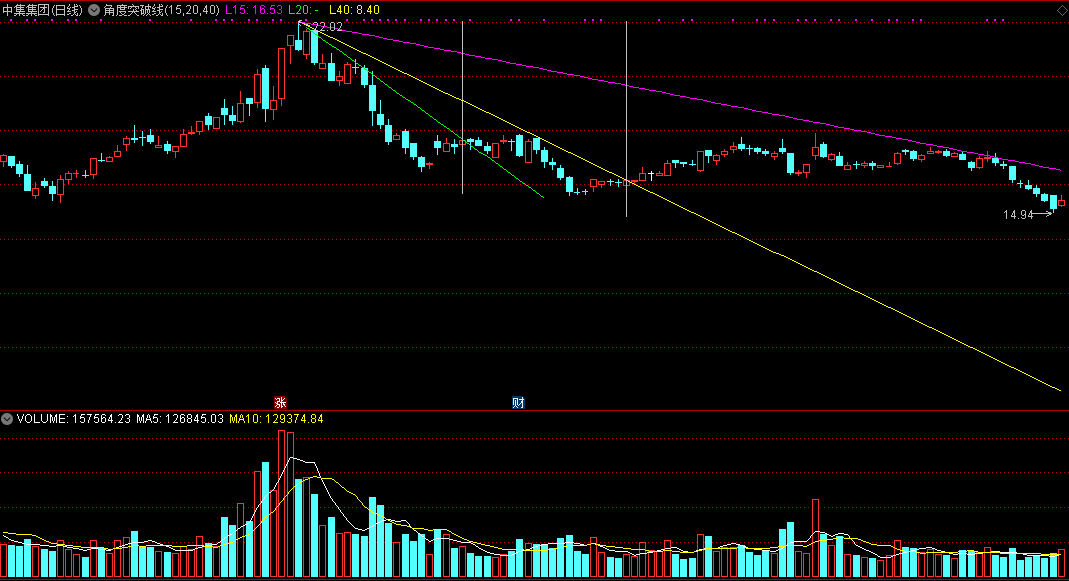The height and width of the screenshot is (581, 1069).
Task: Click the 14.94 low price label
Action: point(1018,215)
